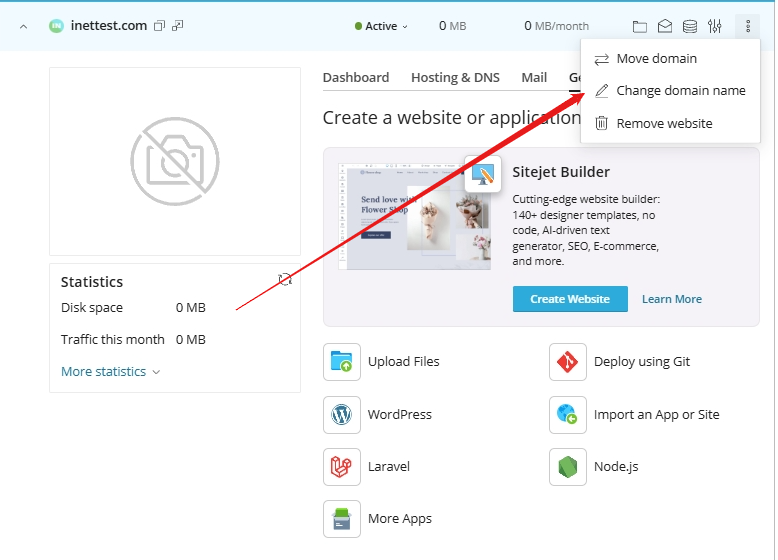Click the Deploy using Git icon
The width and height of the screenshot is (778, 560).
click(568, 362)
